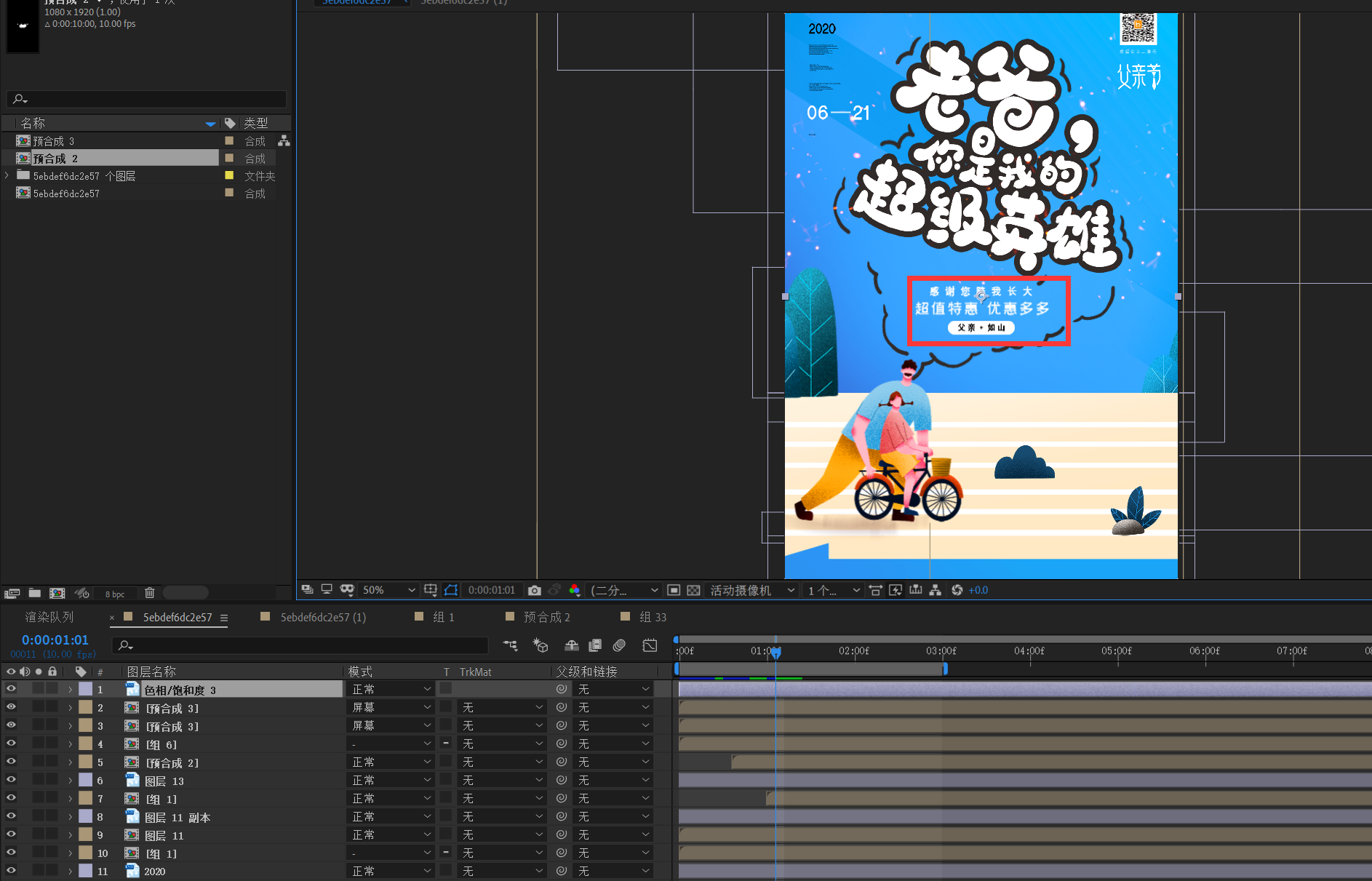Screen dimensions: 1372x881
Task: Open the timeline button in viewer bar
Action: pyautogui.click(x=915, y=590)
